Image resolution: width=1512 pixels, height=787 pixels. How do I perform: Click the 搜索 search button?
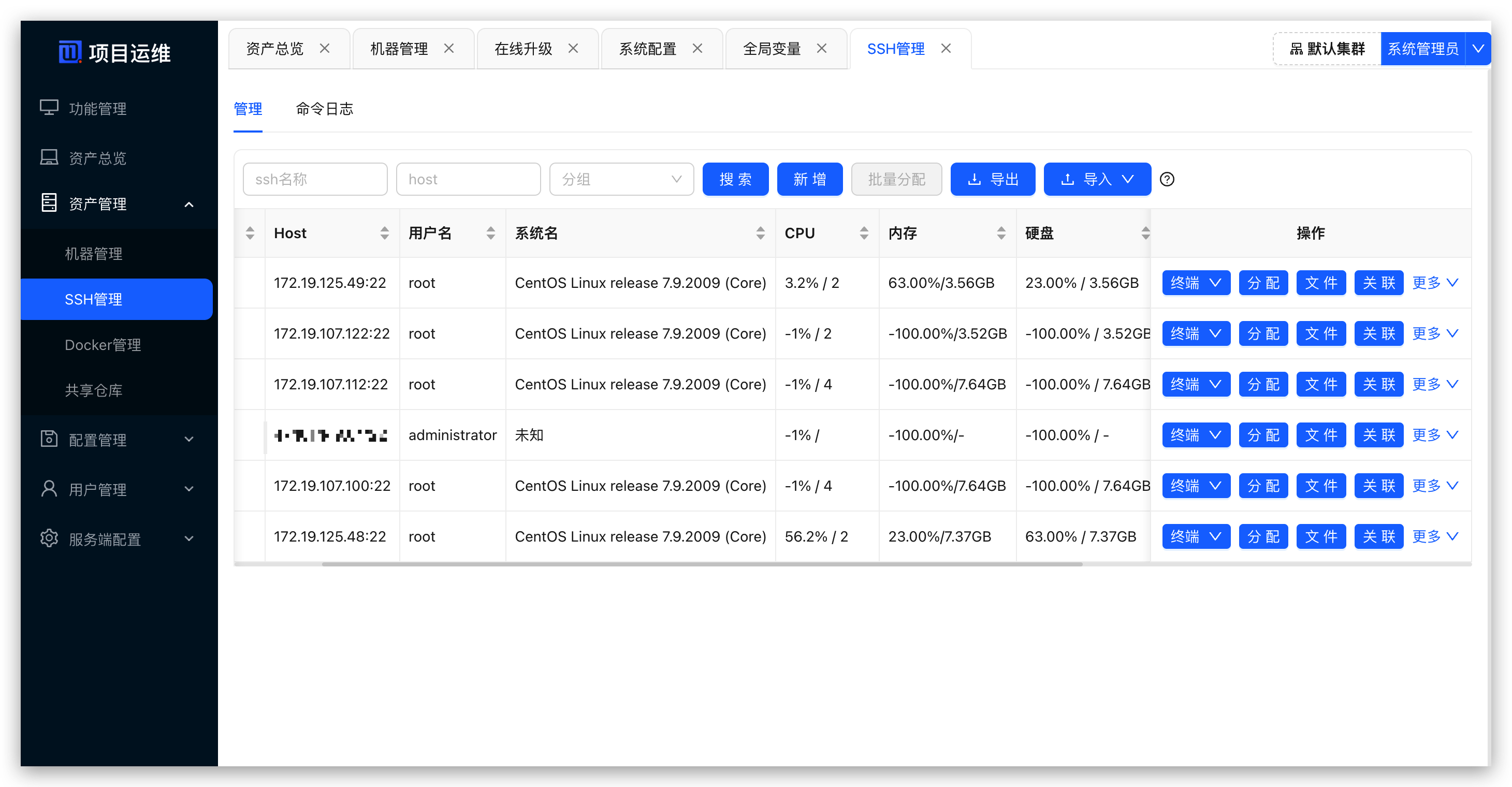[x=735, y=180]
